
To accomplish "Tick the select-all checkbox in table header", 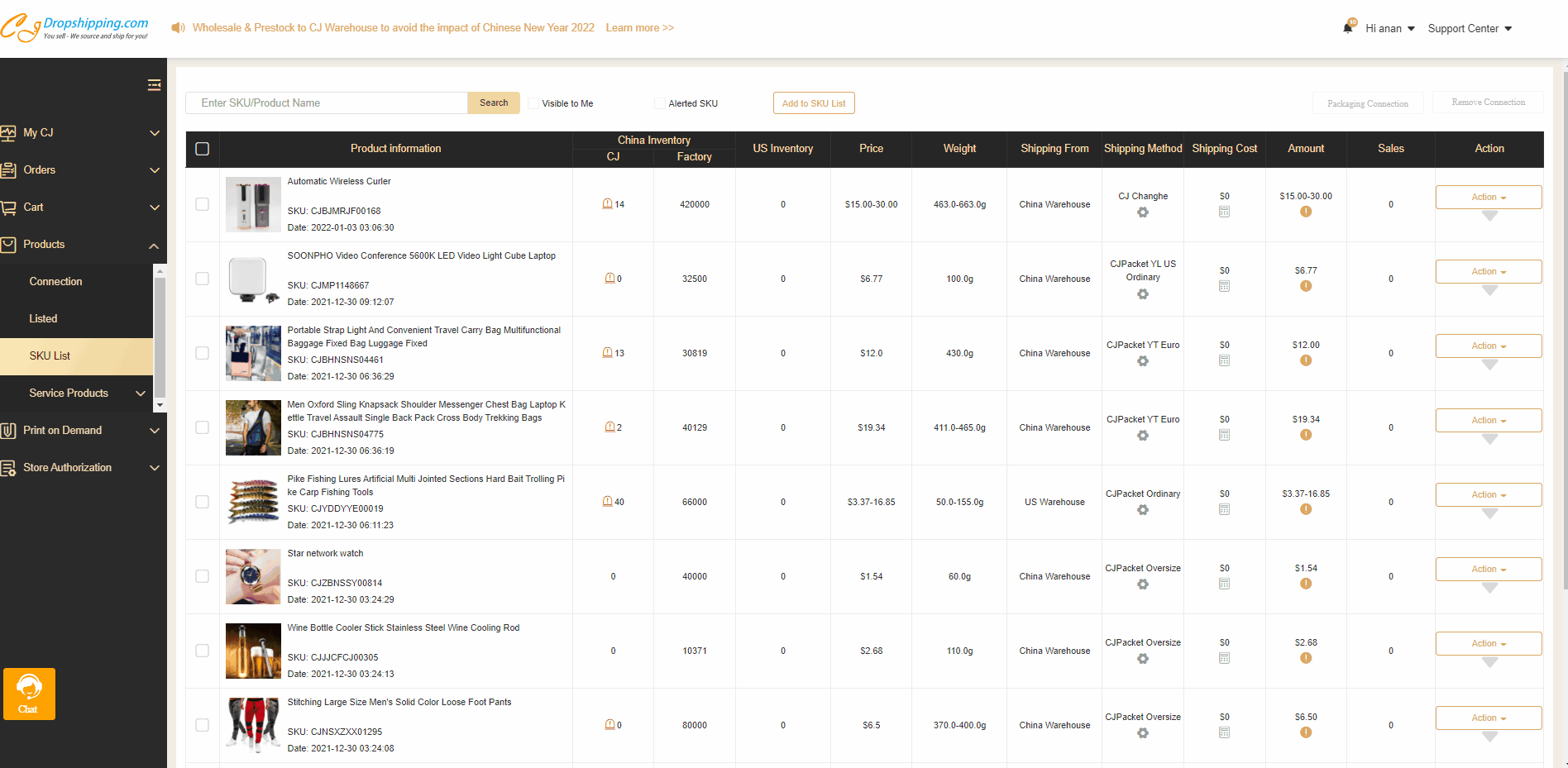I will [x=202, y=149].
